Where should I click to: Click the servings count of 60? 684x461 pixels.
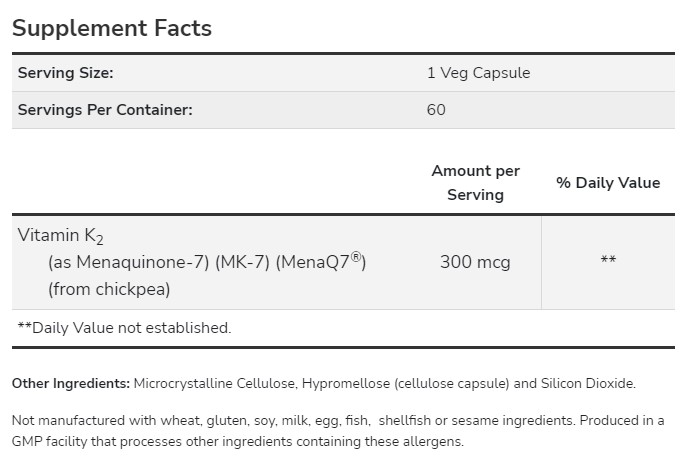[x=436, y=109]
